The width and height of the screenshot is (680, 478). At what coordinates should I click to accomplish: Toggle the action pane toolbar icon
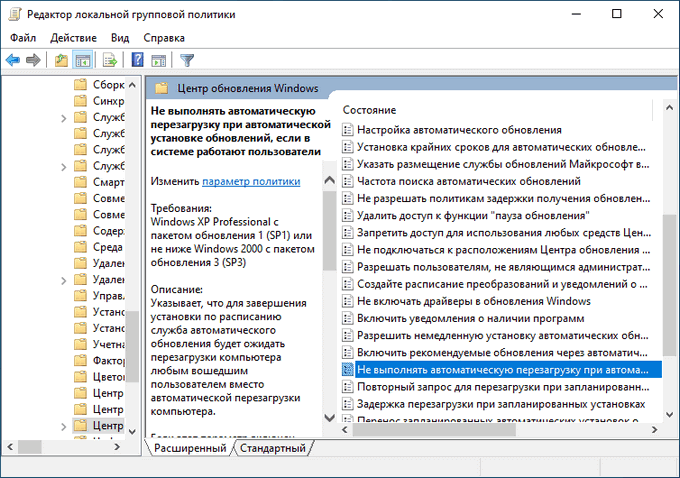click(x=159, y=60)
